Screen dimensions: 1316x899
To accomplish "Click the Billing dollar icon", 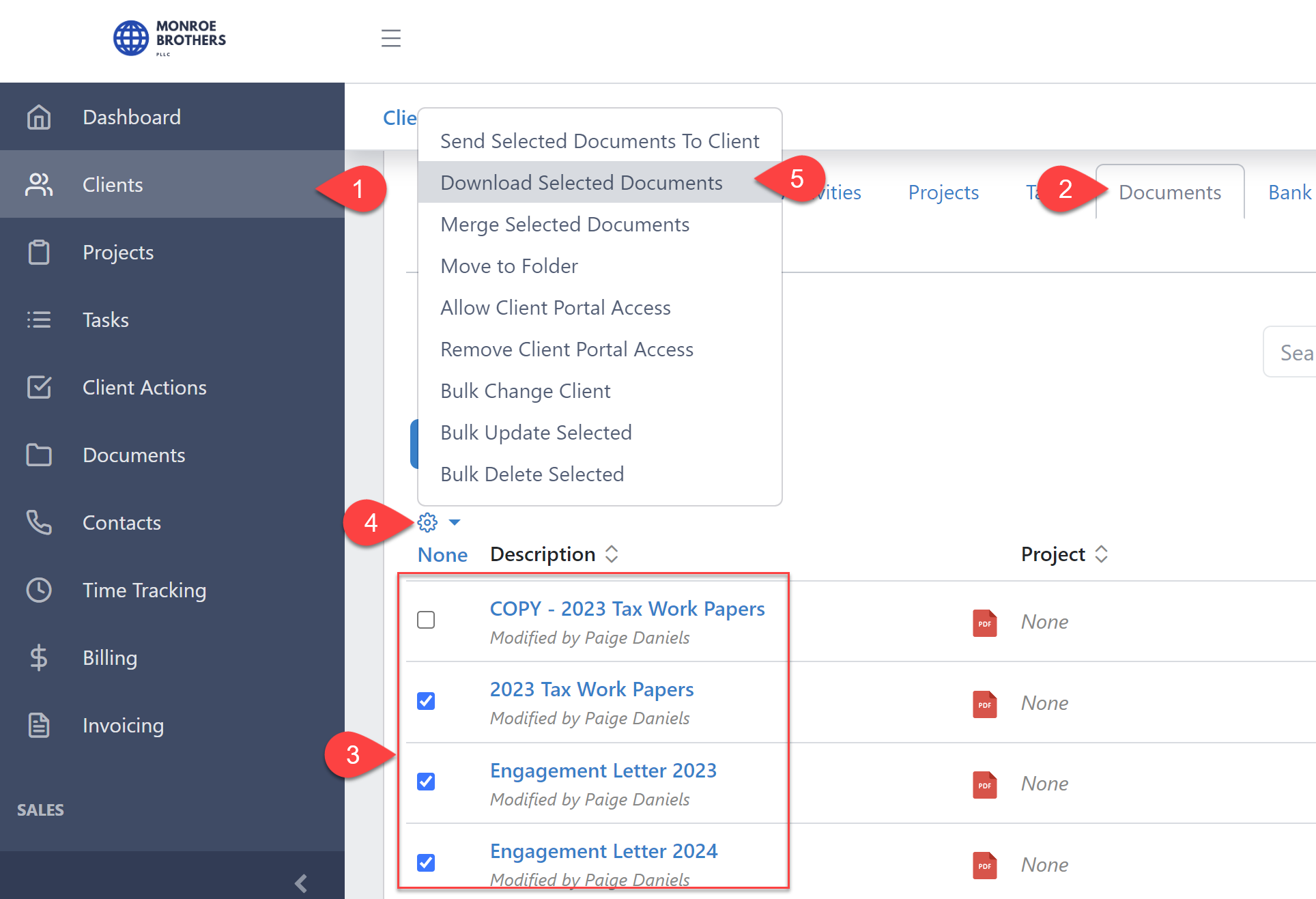I will [39, 657].
